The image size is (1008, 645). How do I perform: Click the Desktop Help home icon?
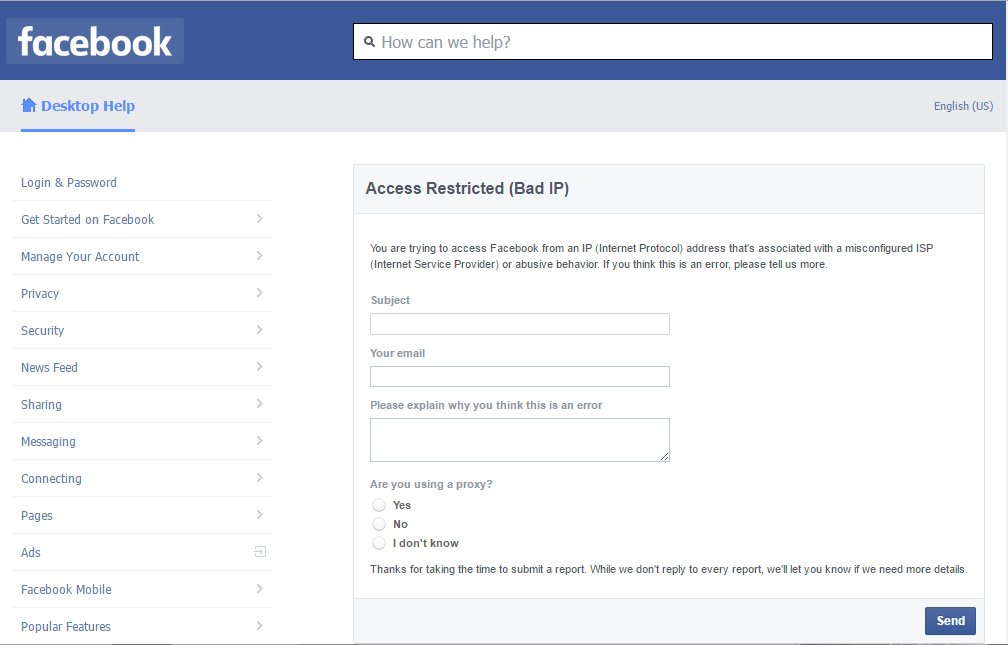click(28, 105)
